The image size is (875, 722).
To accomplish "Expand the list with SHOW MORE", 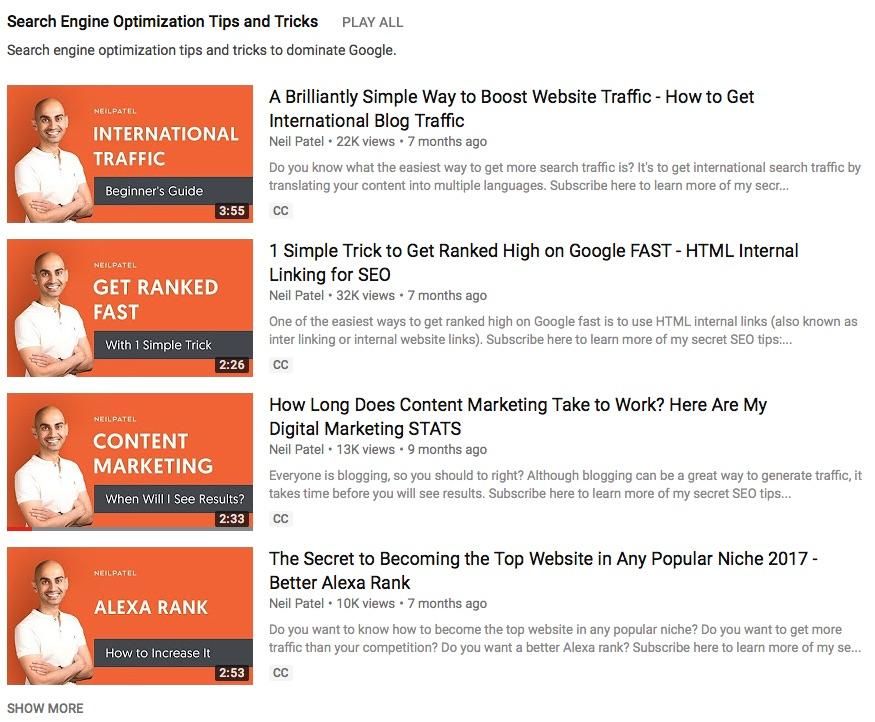I will point(44,707).
